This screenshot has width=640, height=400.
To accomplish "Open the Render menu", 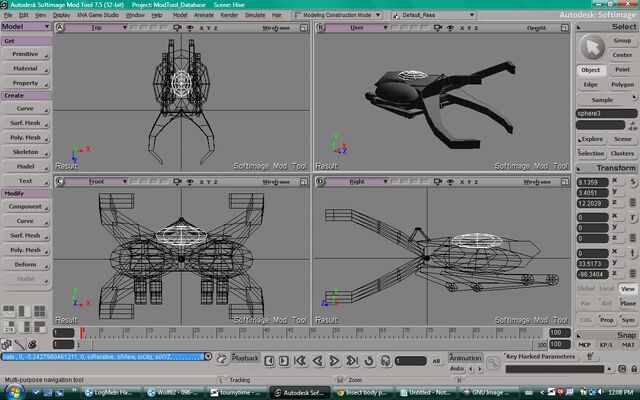I will point(229,15).
